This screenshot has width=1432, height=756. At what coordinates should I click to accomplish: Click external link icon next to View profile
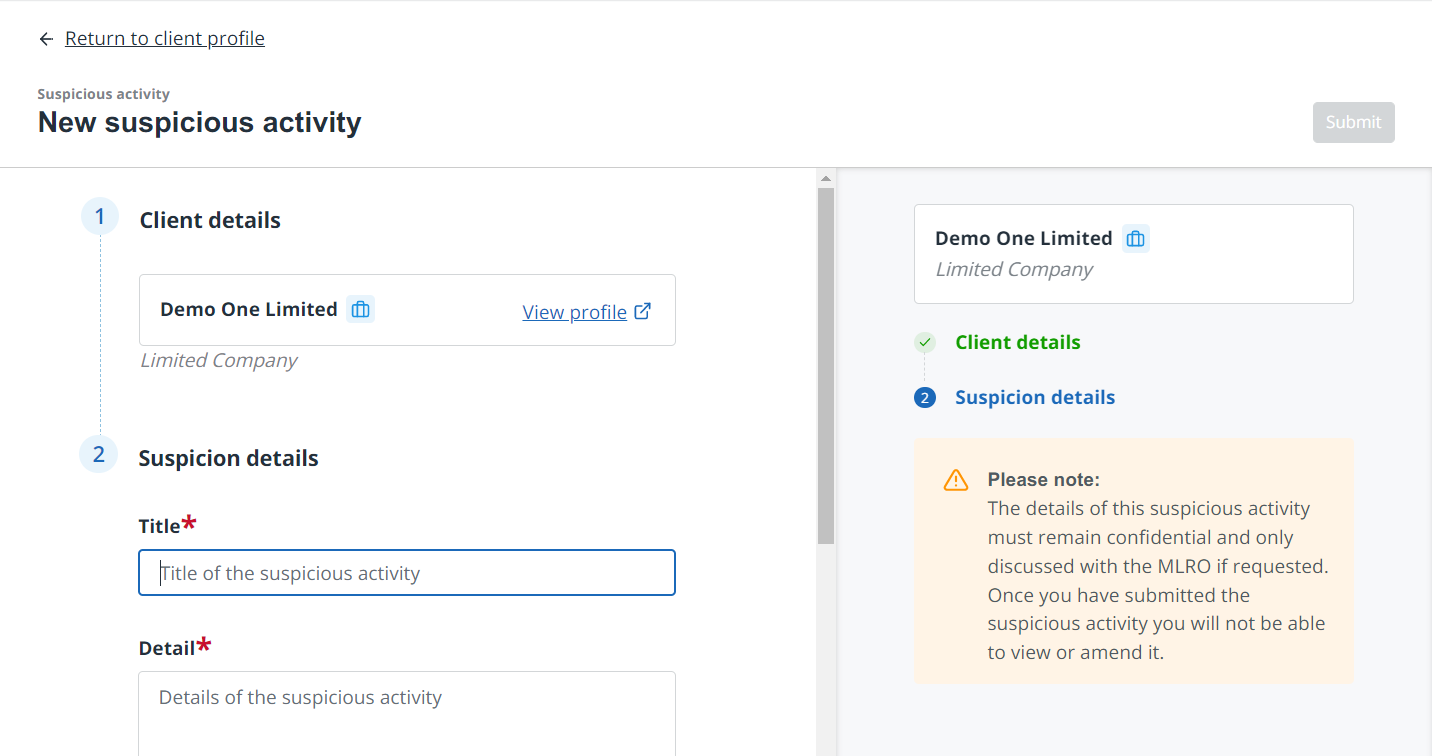pyautogui.click(x=643, y=311)
